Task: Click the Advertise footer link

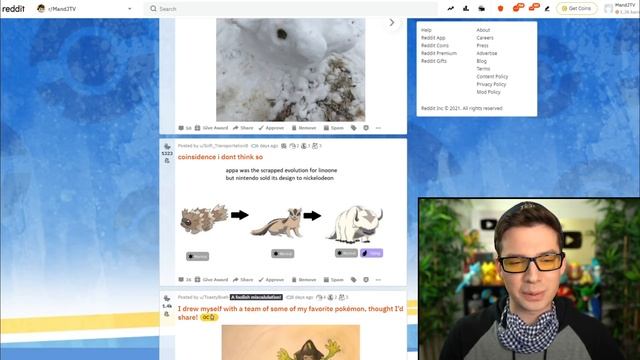Action: [x=487, y=53]
